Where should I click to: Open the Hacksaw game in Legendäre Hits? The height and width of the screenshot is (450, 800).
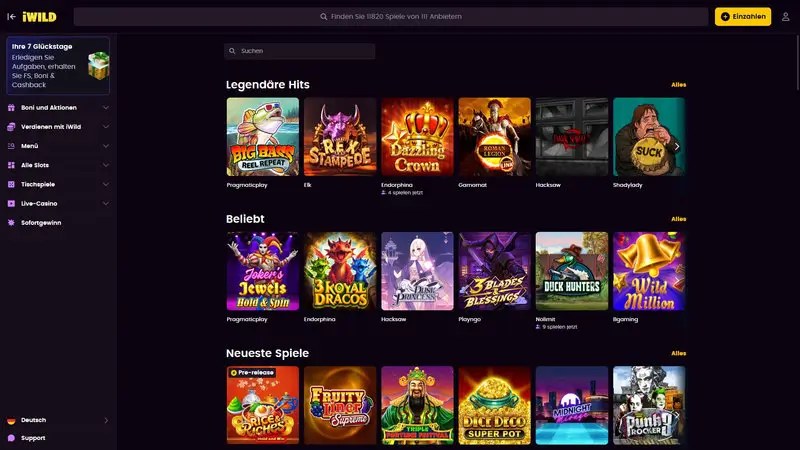point(571,137)
